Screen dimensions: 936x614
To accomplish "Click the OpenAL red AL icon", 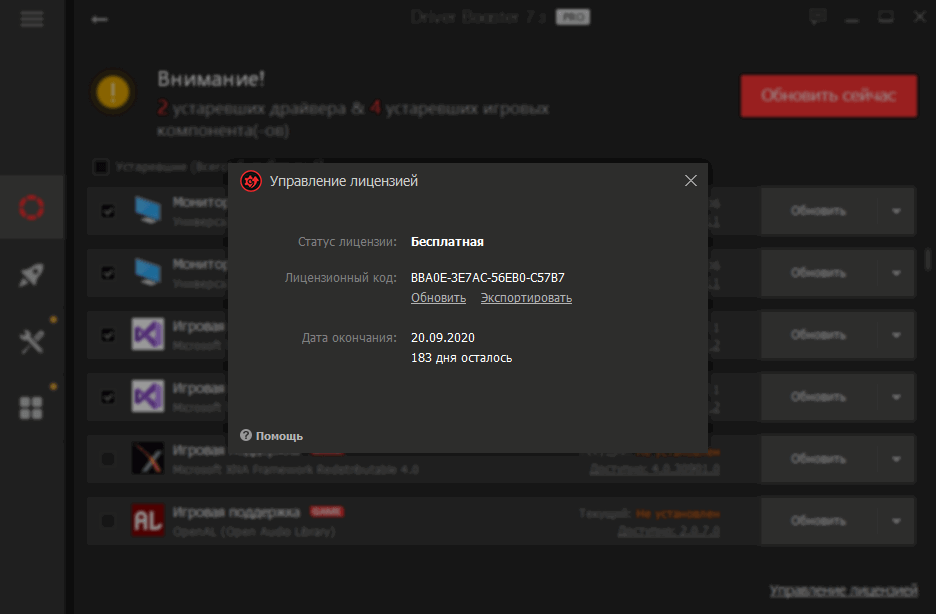I will tap(147, 520).
